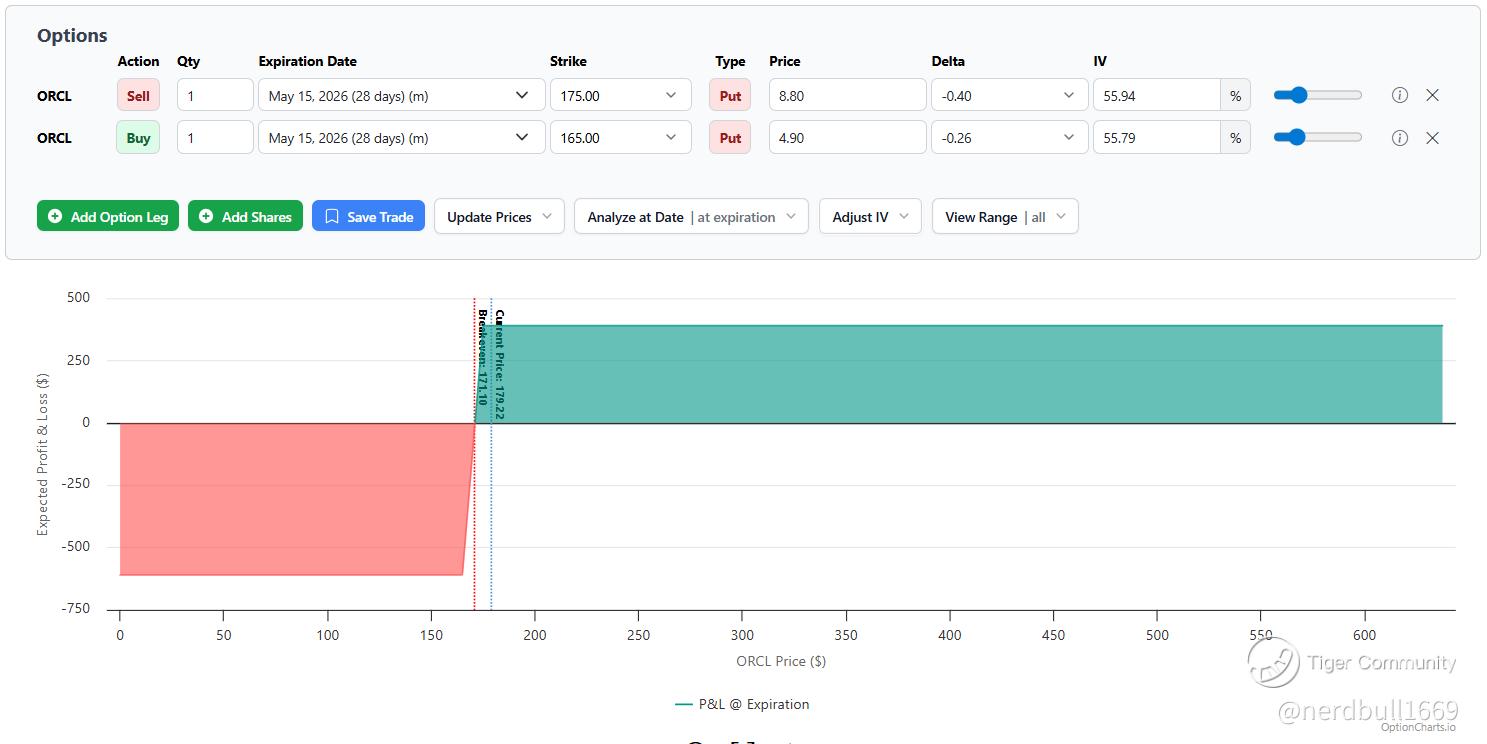Toggle the Buy action on second leg
The height and width of the screenshot is (744, 1487).
138,138
